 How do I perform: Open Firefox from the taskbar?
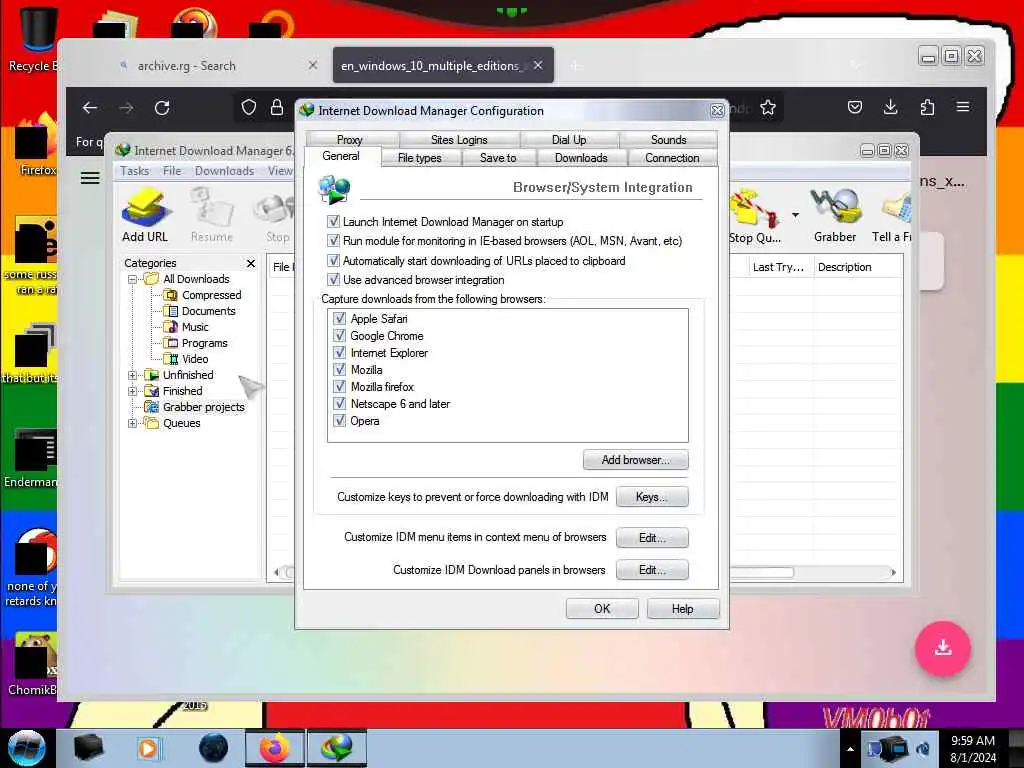pyautogui.click(x=274, y=748)
